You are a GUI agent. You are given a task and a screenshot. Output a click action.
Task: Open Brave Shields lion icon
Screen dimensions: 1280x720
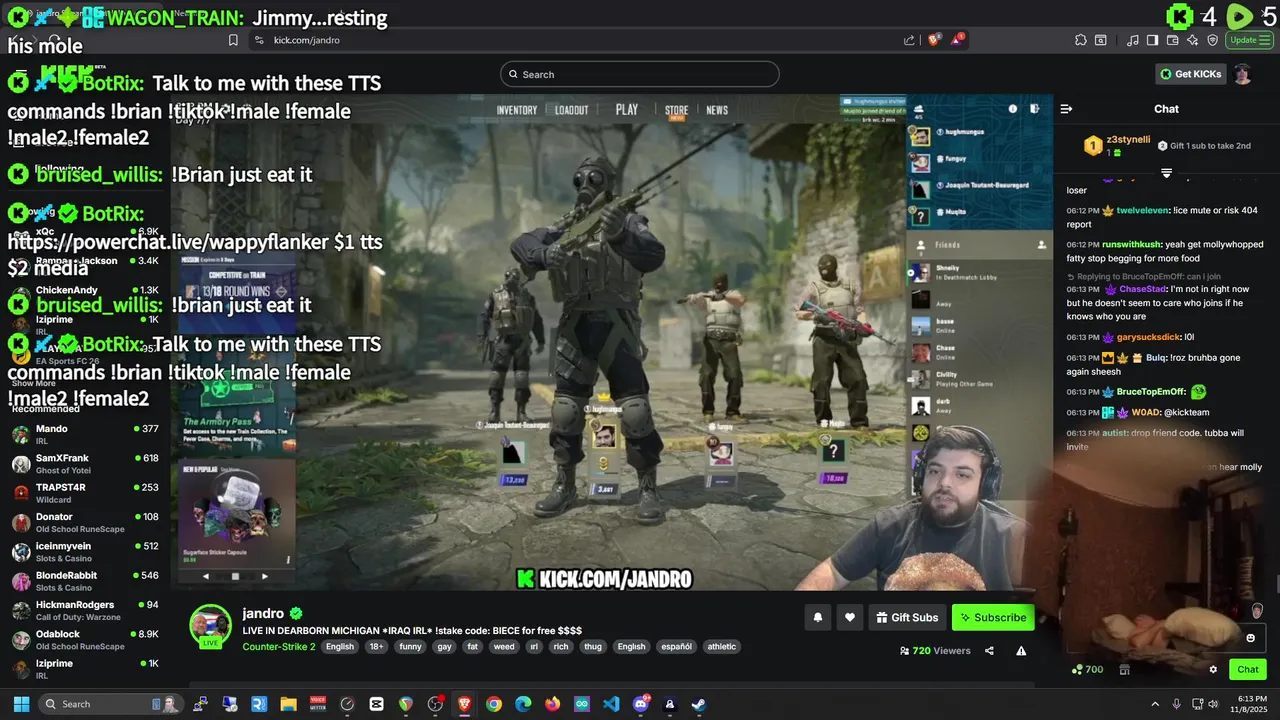pyautogui.click(x=934, y=40)
